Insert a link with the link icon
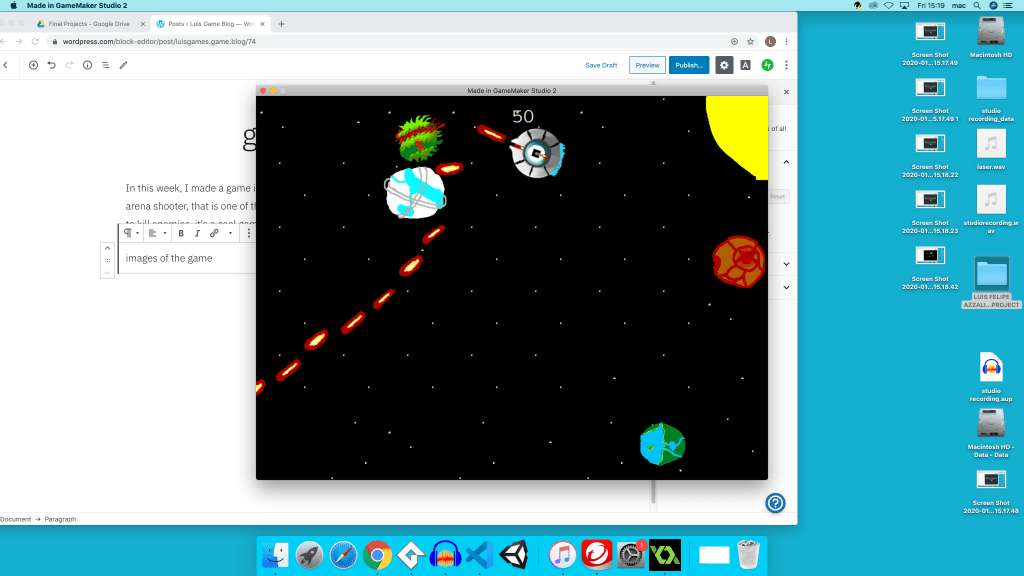This screenshot has height=576, width=1024. coord(214,233)
